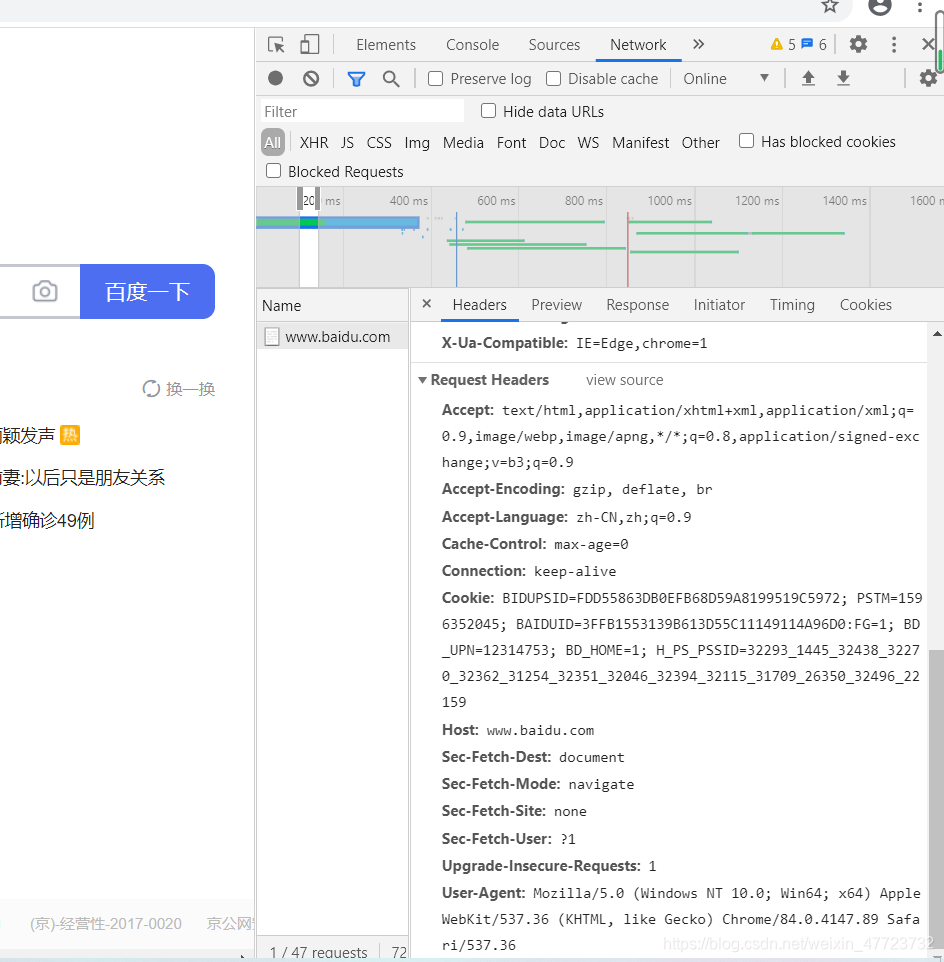Filter requests by Manifest
The height and width of the screenshot is (962, 944).
(640, 142)
